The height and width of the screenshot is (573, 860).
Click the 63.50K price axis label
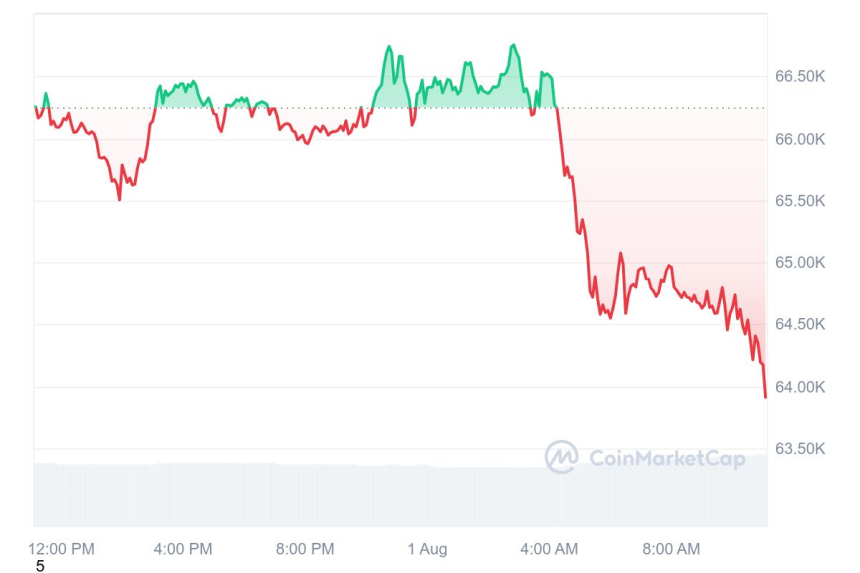point(800,449)
